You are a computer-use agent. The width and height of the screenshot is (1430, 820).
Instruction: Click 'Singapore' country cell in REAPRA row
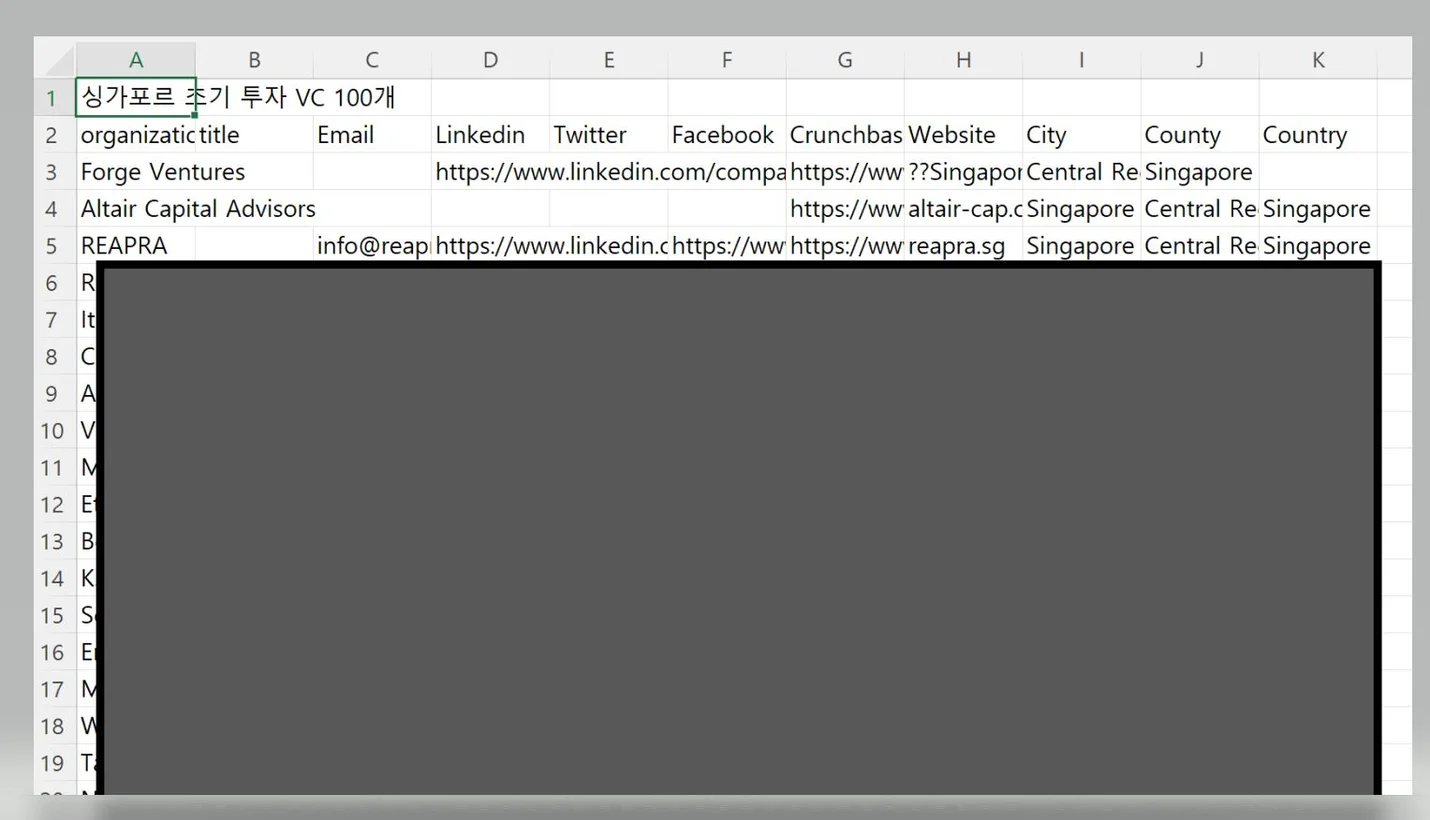(1318, 245)
